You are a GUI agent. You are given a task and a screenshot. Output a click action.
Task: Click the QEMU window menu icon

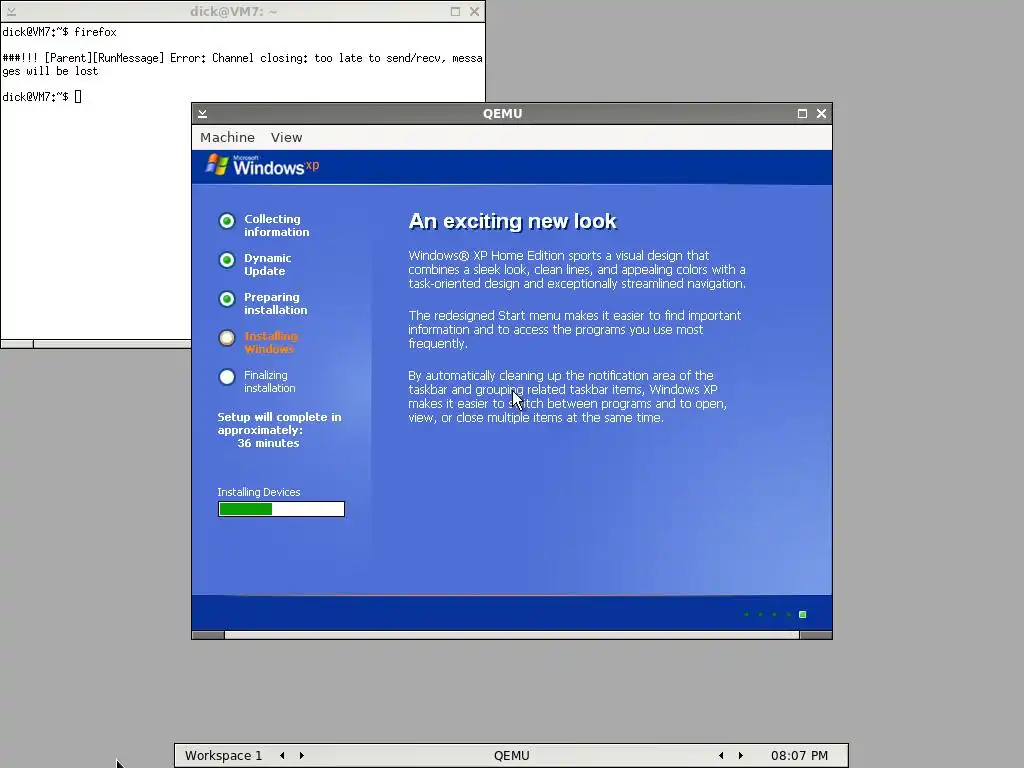coord(202,114)
